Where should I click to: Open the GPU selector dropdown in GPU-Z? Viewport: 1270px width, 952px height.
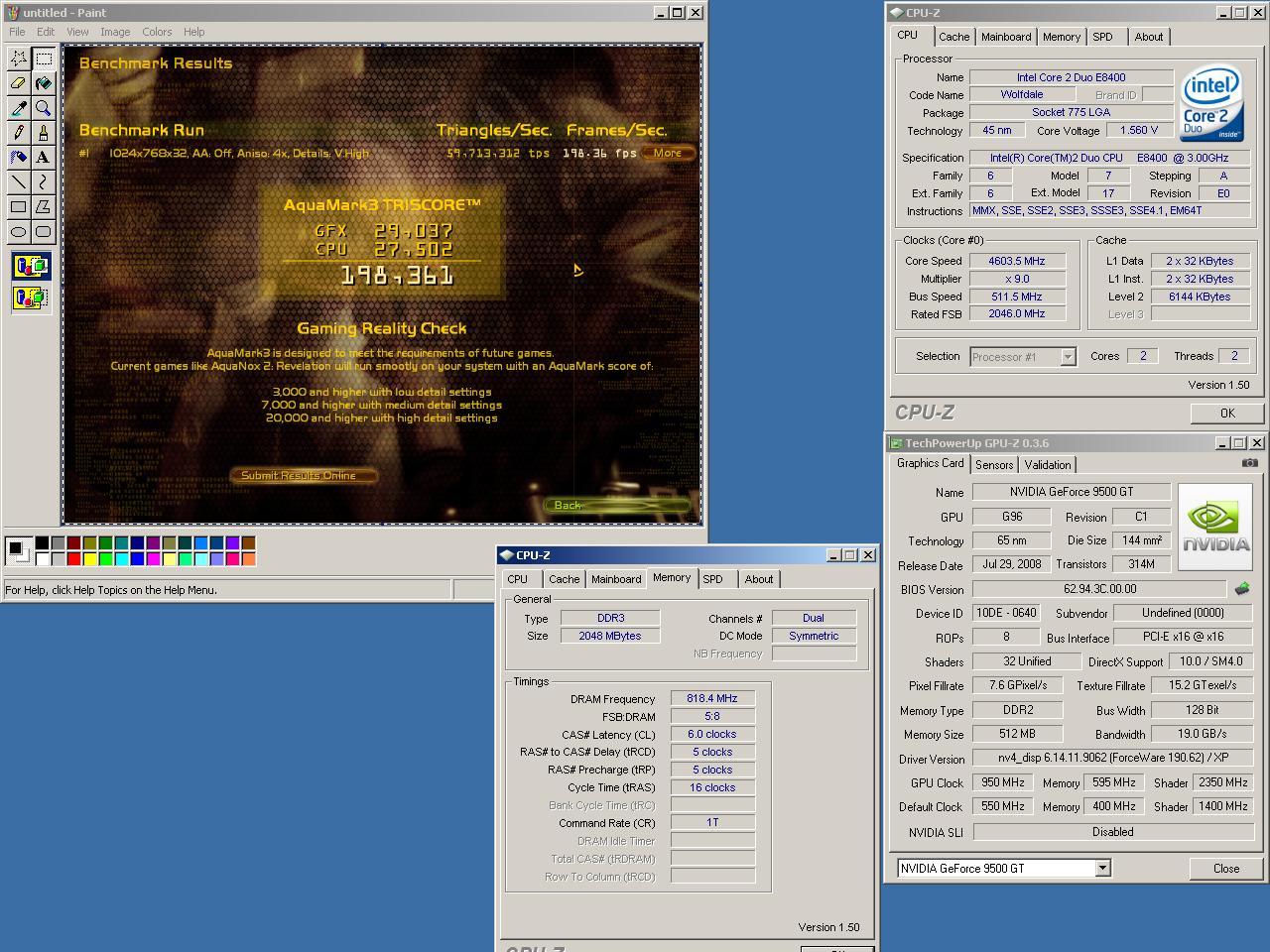pyautogui.click(x=1101, y=868)
